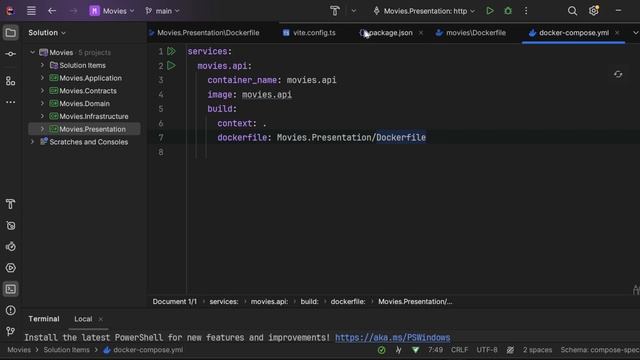Start debugging with the bug icon
The width and height of the screenshot is (640, 360).
pos(508,11)
